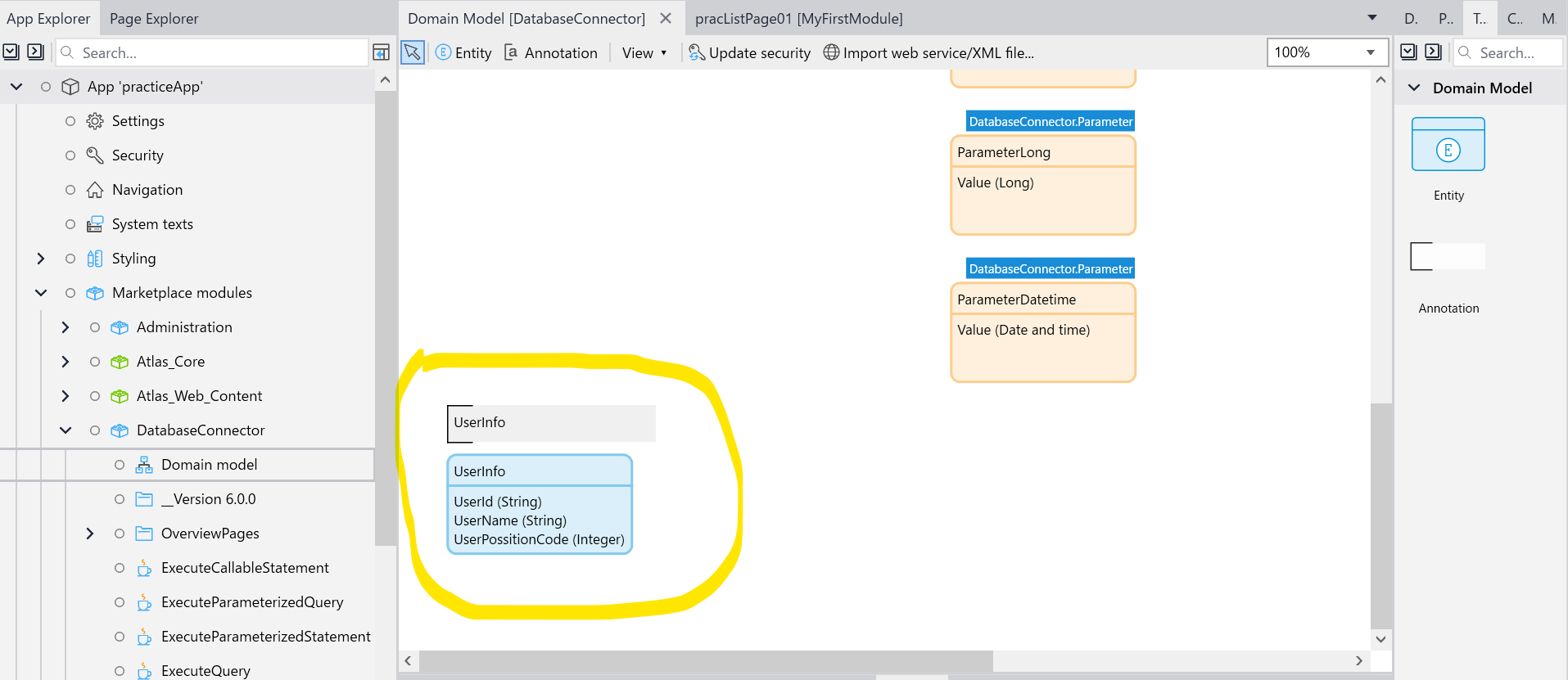Expand all in Toolbox panel

[x=1408, y=52]
